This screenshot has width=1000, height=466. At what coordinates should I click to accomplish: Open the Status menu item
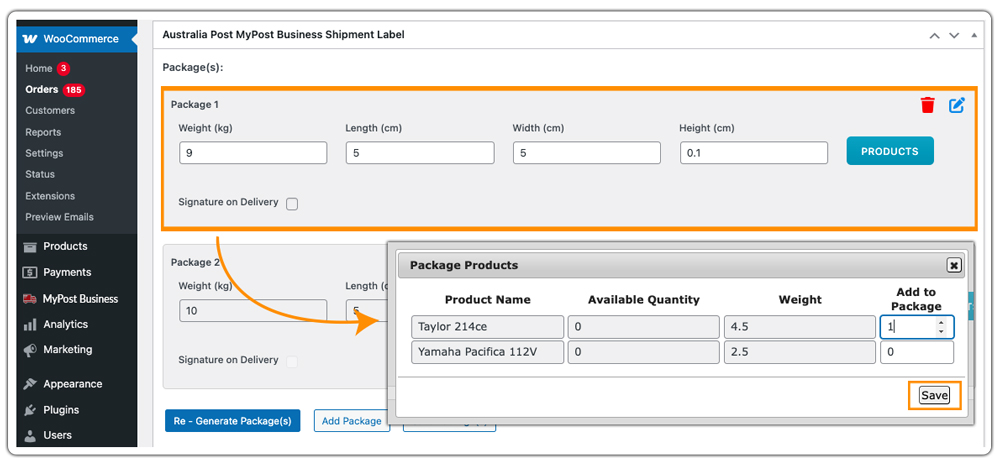click(40, 174)
